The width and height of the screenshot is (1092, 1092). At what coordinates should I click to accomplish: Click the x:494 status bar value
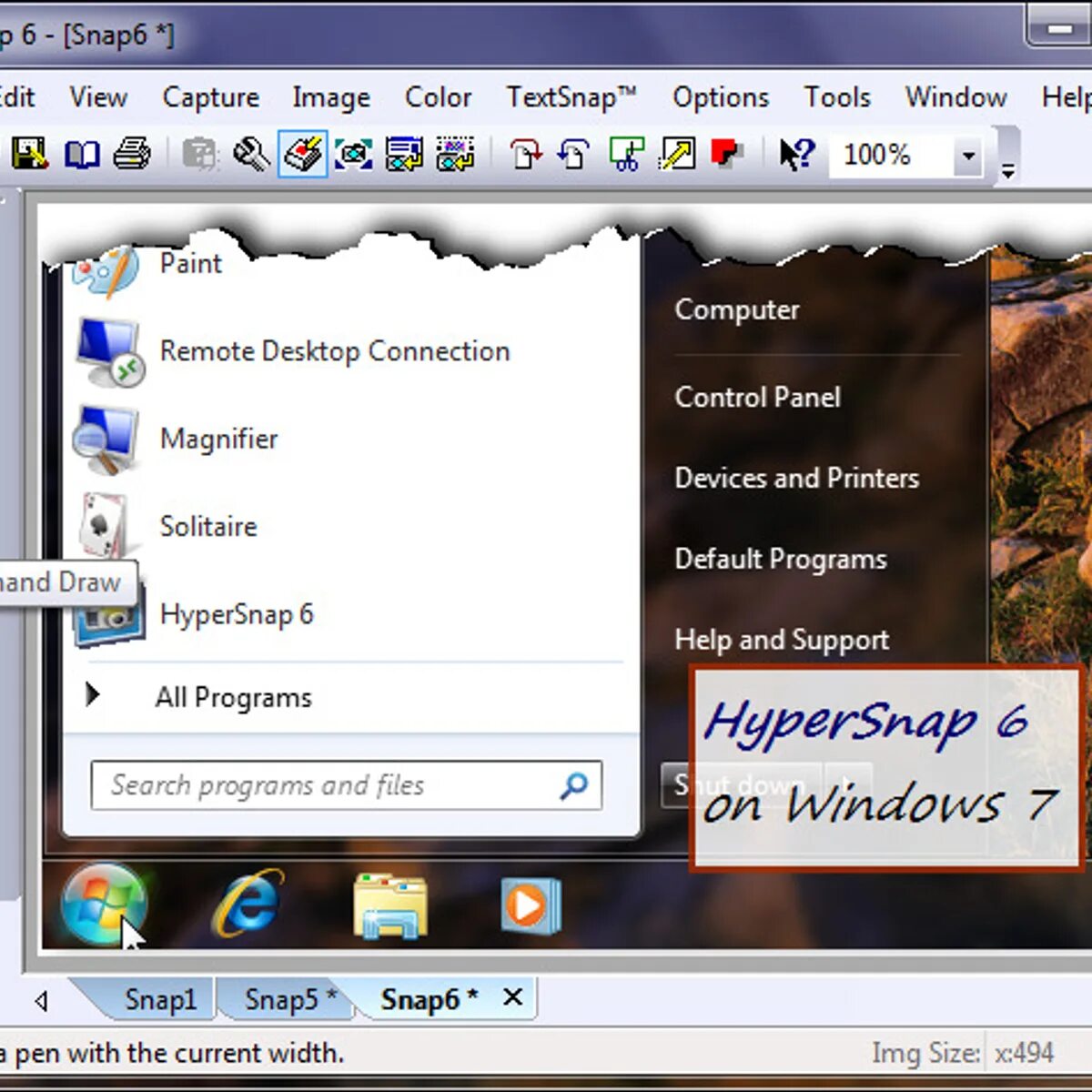coord(1024,1053)
